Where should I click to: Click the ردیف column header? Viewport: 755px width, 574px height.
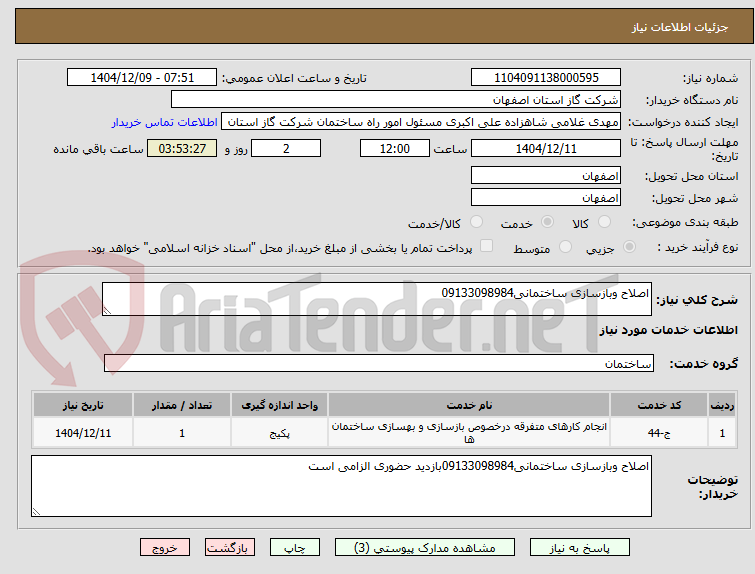(x=722, y=405)
